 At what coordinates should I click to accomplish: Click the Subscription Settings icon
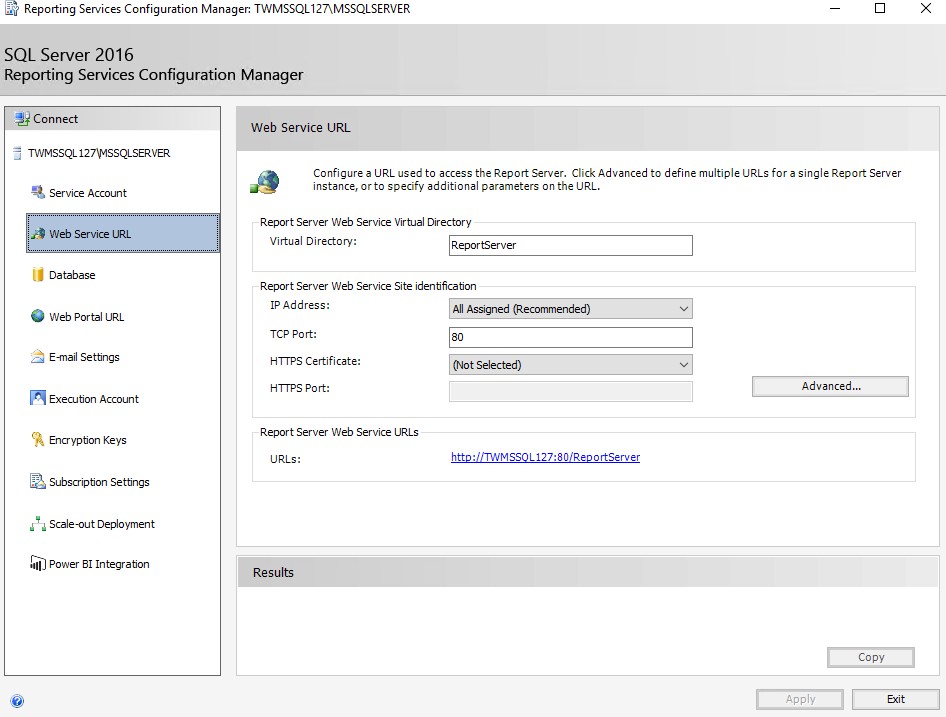click(x=37, y=482)
